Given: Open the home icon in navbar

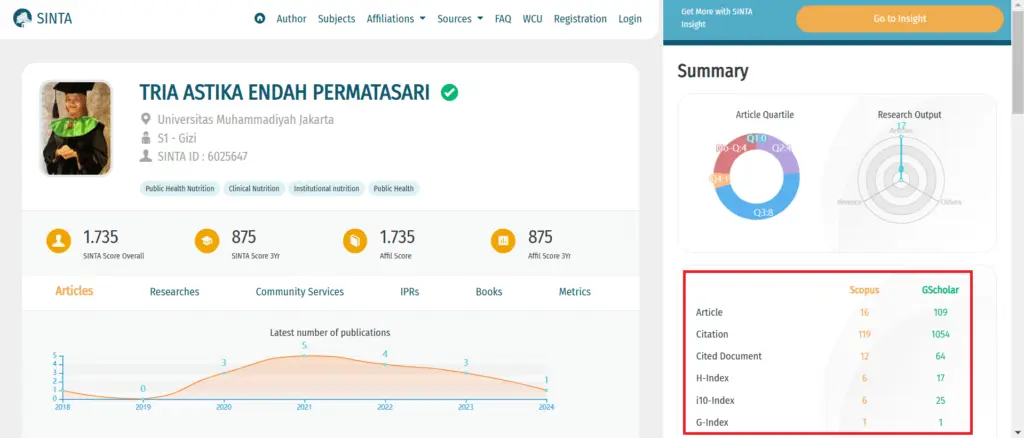Looking at the screenshot, I should (x=260, y=18).
